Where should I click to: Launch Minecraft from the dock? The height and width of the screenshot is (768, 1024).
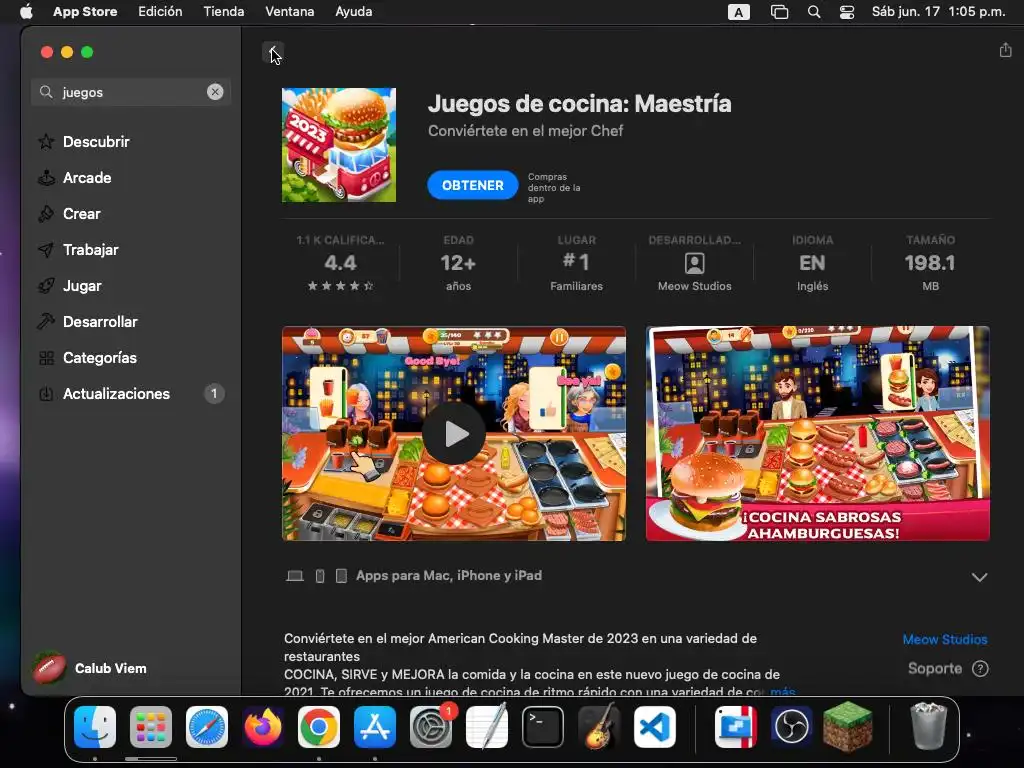(x=848, y=726)
